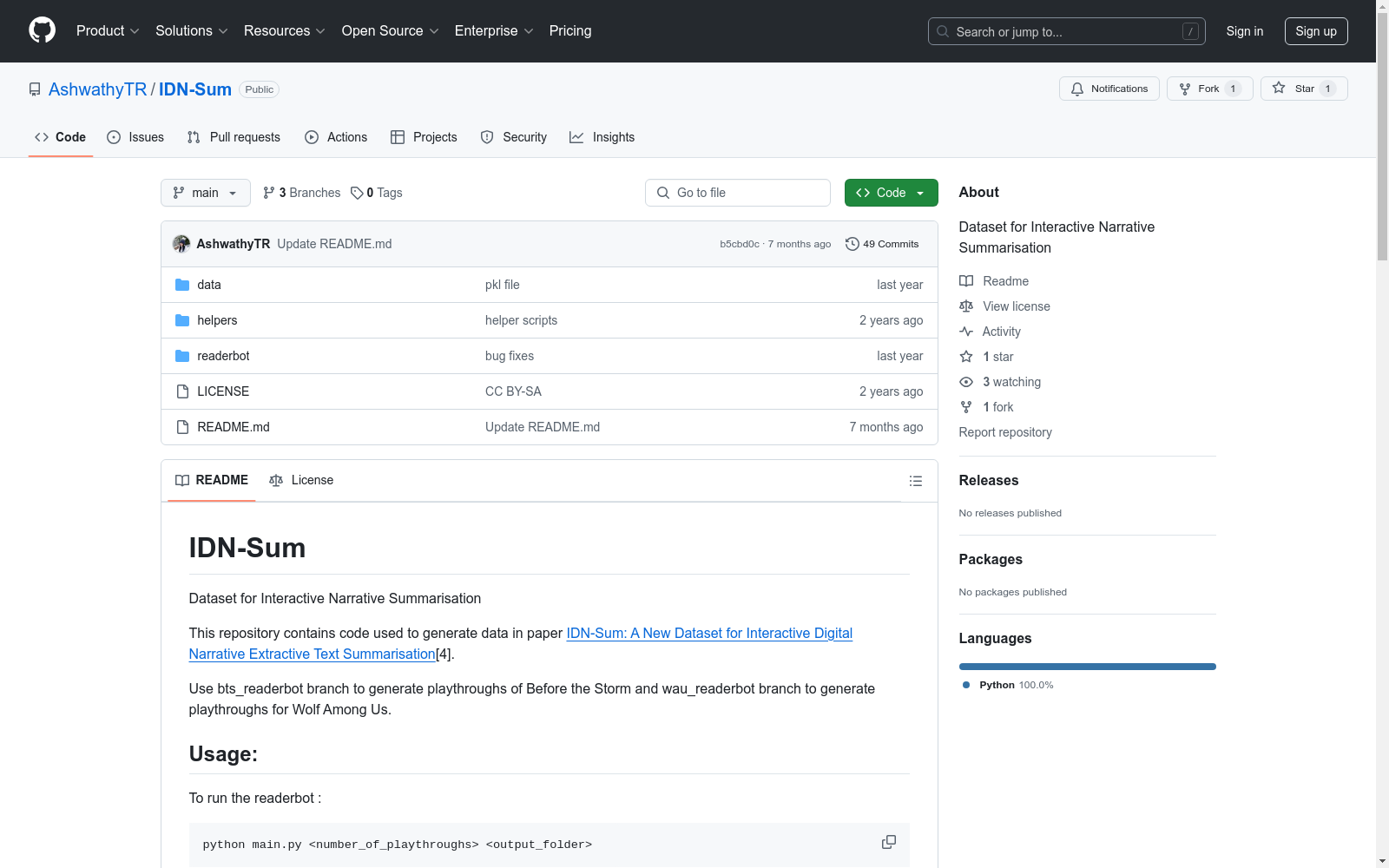Click the README outline list icon
Screen dimensions: 1389x868
(916, 481)
